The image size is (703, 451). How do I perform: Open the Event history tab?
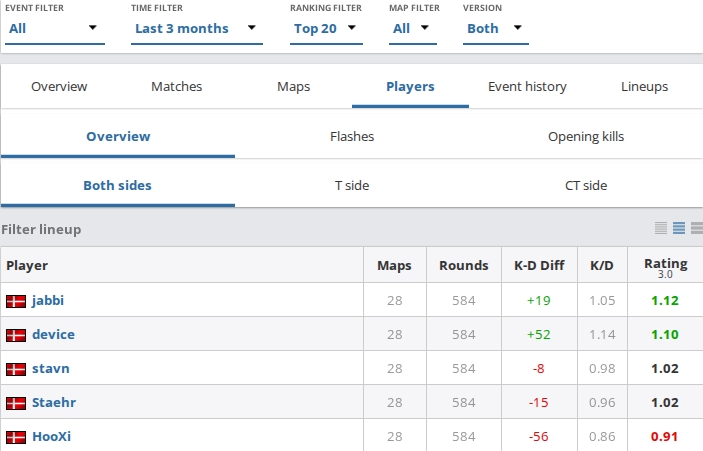(527, 87)
